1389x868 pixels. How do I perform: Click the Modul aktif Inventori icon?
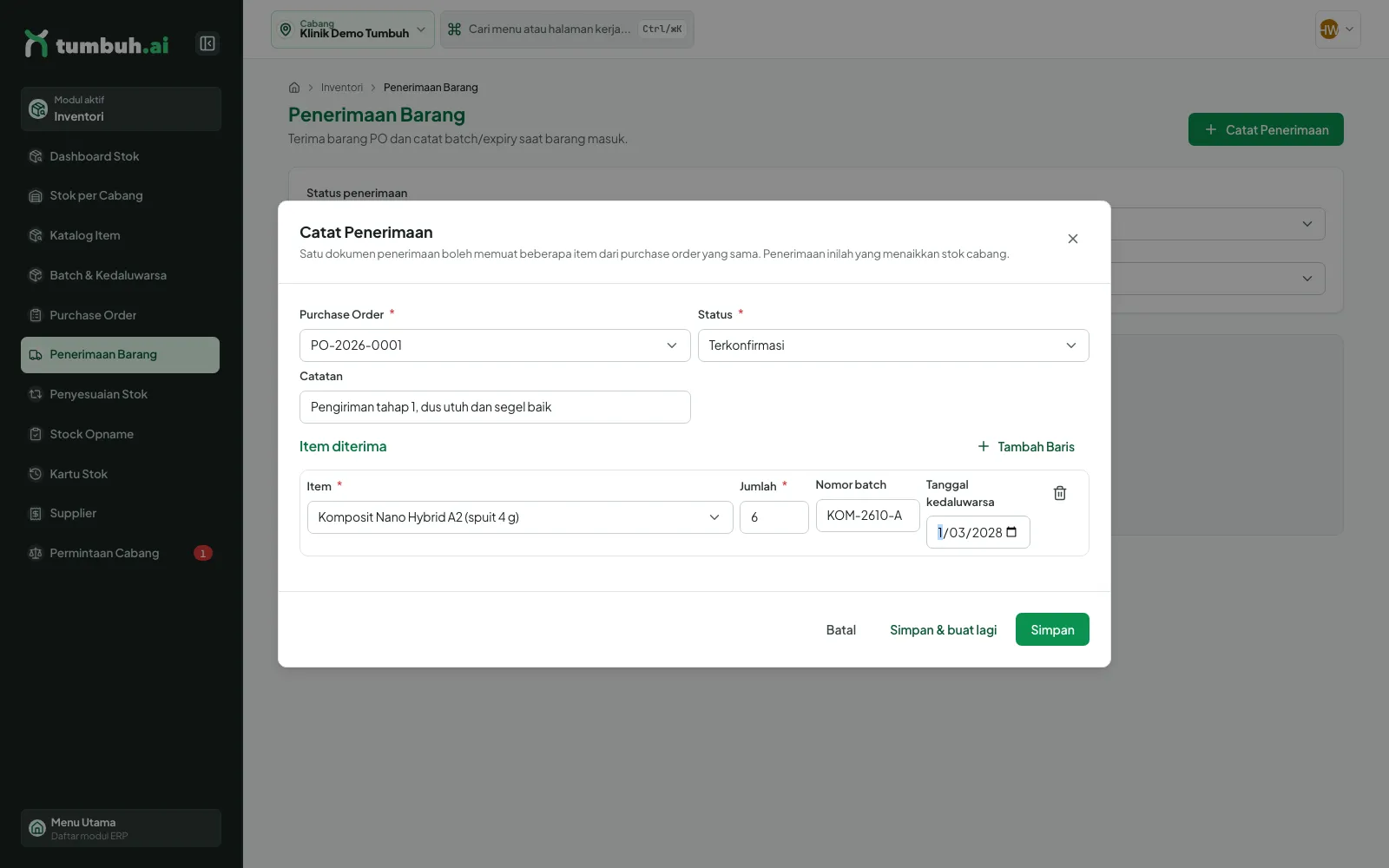tap(38, 108)
